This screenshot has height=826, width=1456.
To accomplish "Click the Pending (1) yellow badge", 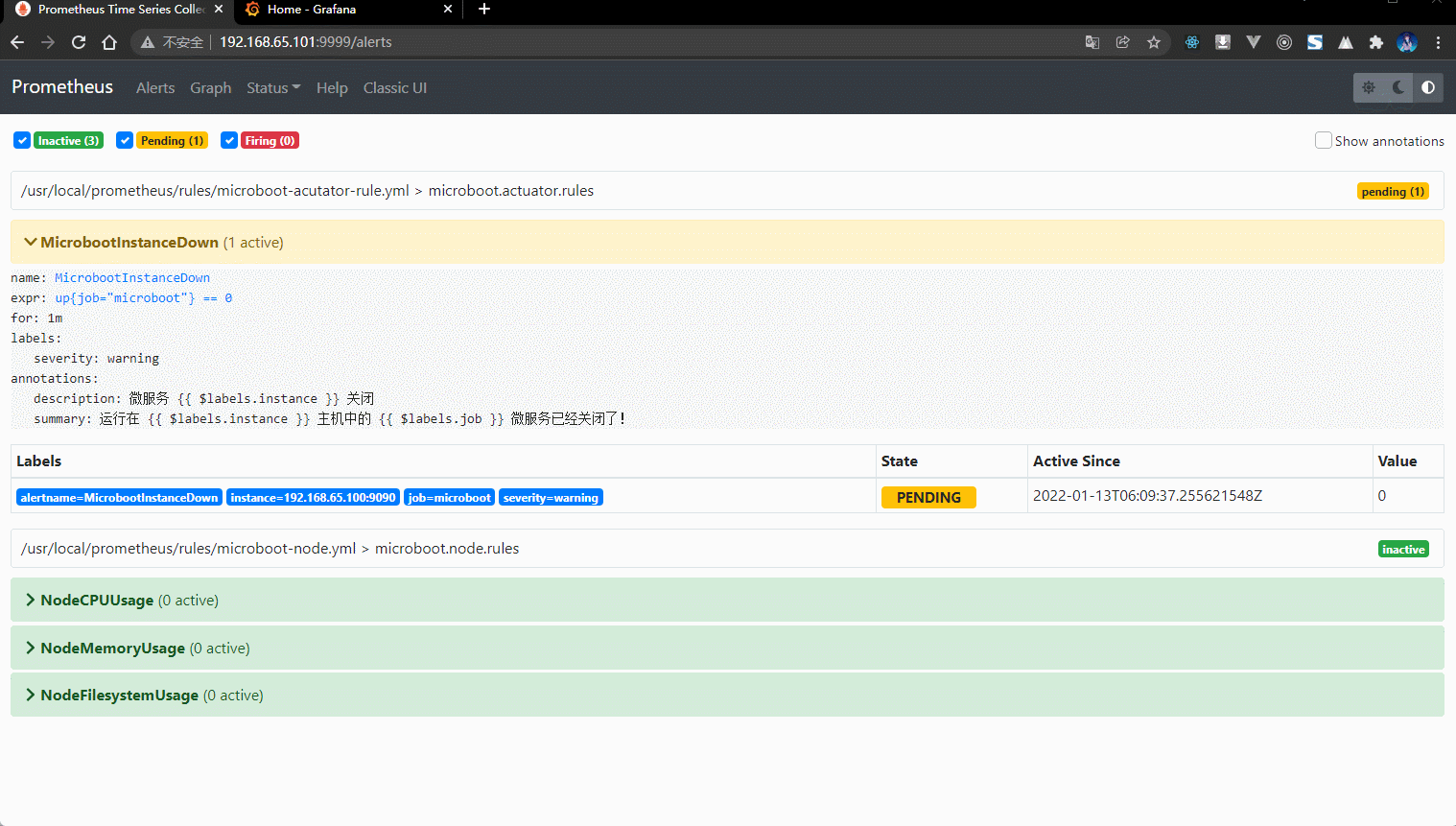I will [x=172, y=140].
